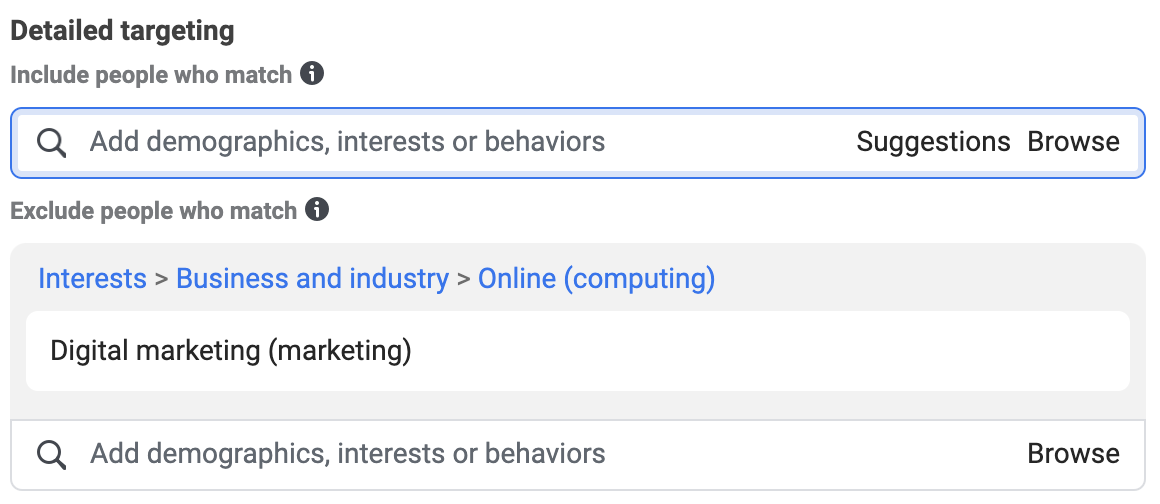This screenshot has width=1160, height=504.
Task: Select the Online (computing) breadcrumb link
Action: (x=596, y=279)
